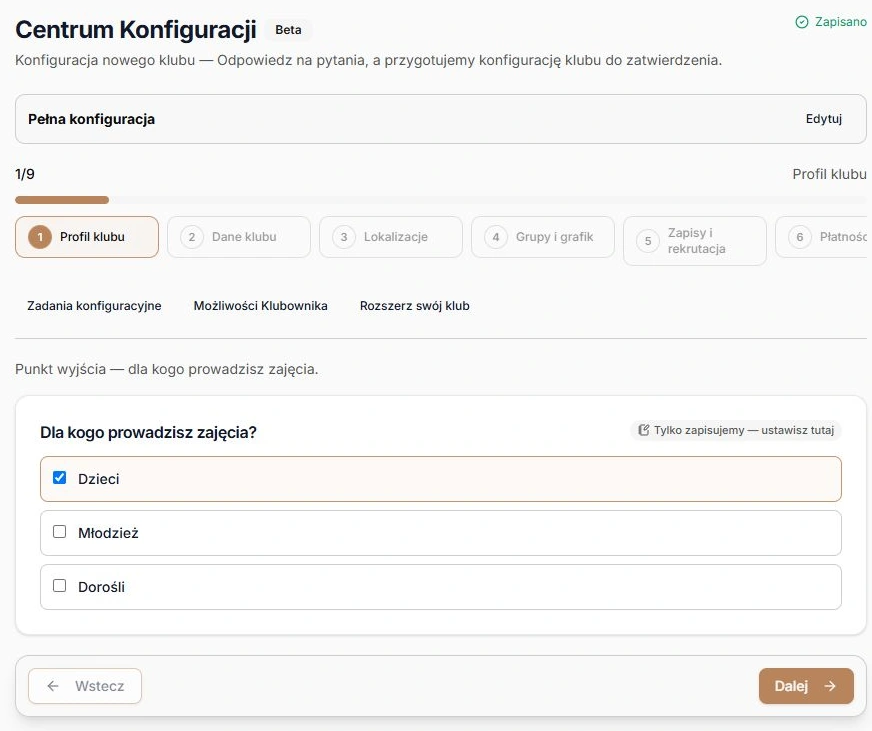This screenshot has height=731, width=872.
Task: Tick the Dorośli checkbox
Action: tap(60, 586)
